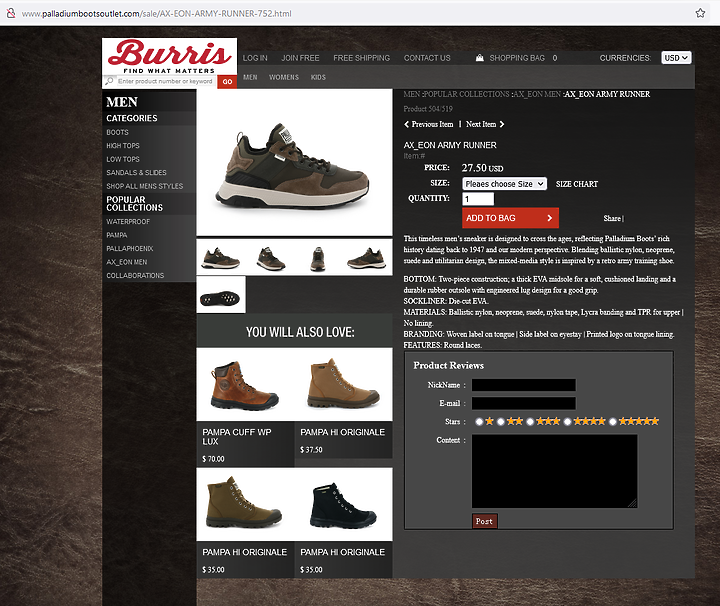Click CONTACT US link
The width and height of the screenshot is (720, 606).
(x=427, y=58)
